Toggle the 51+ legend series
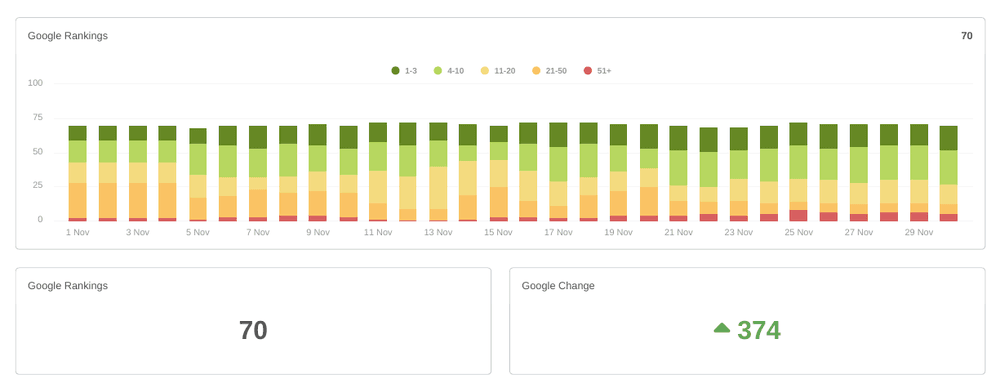 click(598, 71)
